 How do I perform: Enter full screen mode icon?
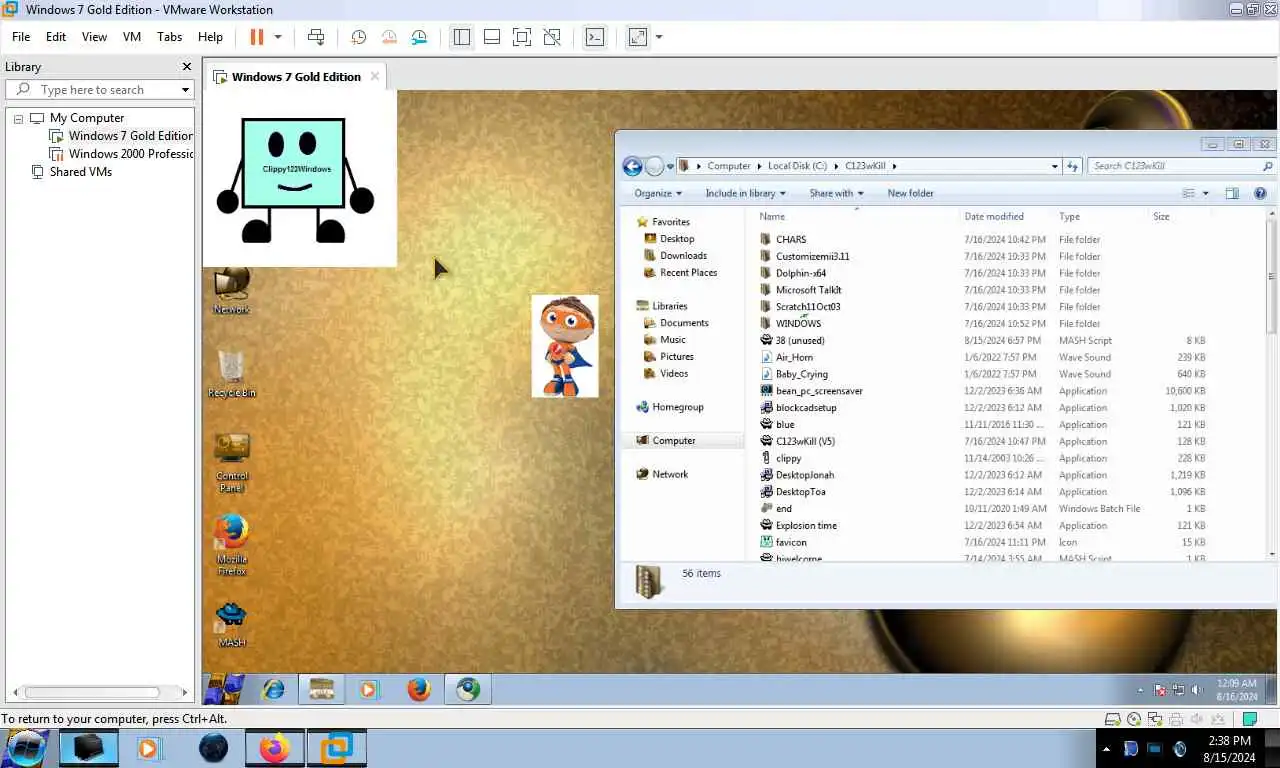(521, 37)
